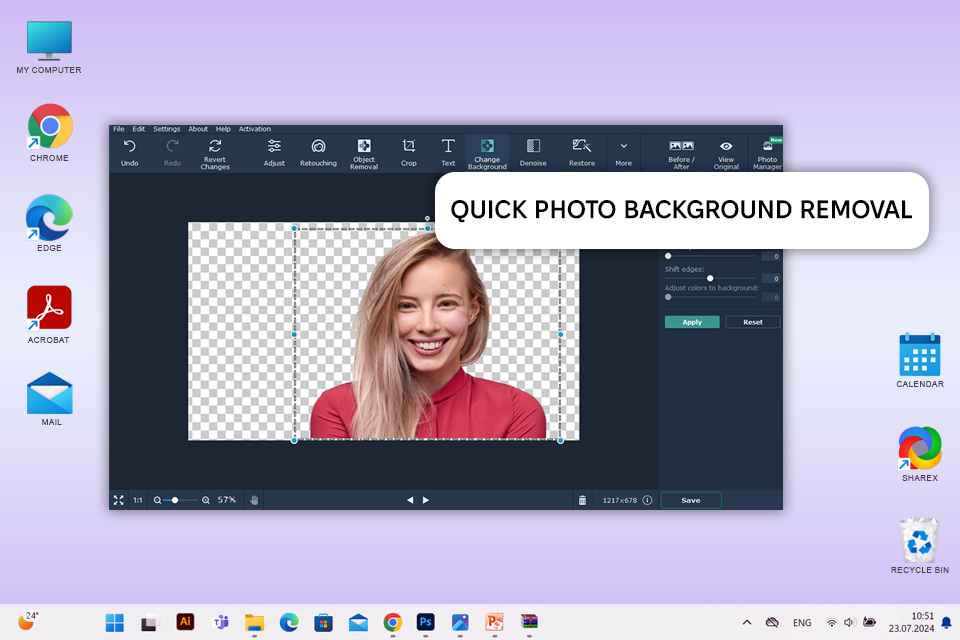Click Revert Changes in the toolbar
The image size is (960, 640).
click(215, 154)
